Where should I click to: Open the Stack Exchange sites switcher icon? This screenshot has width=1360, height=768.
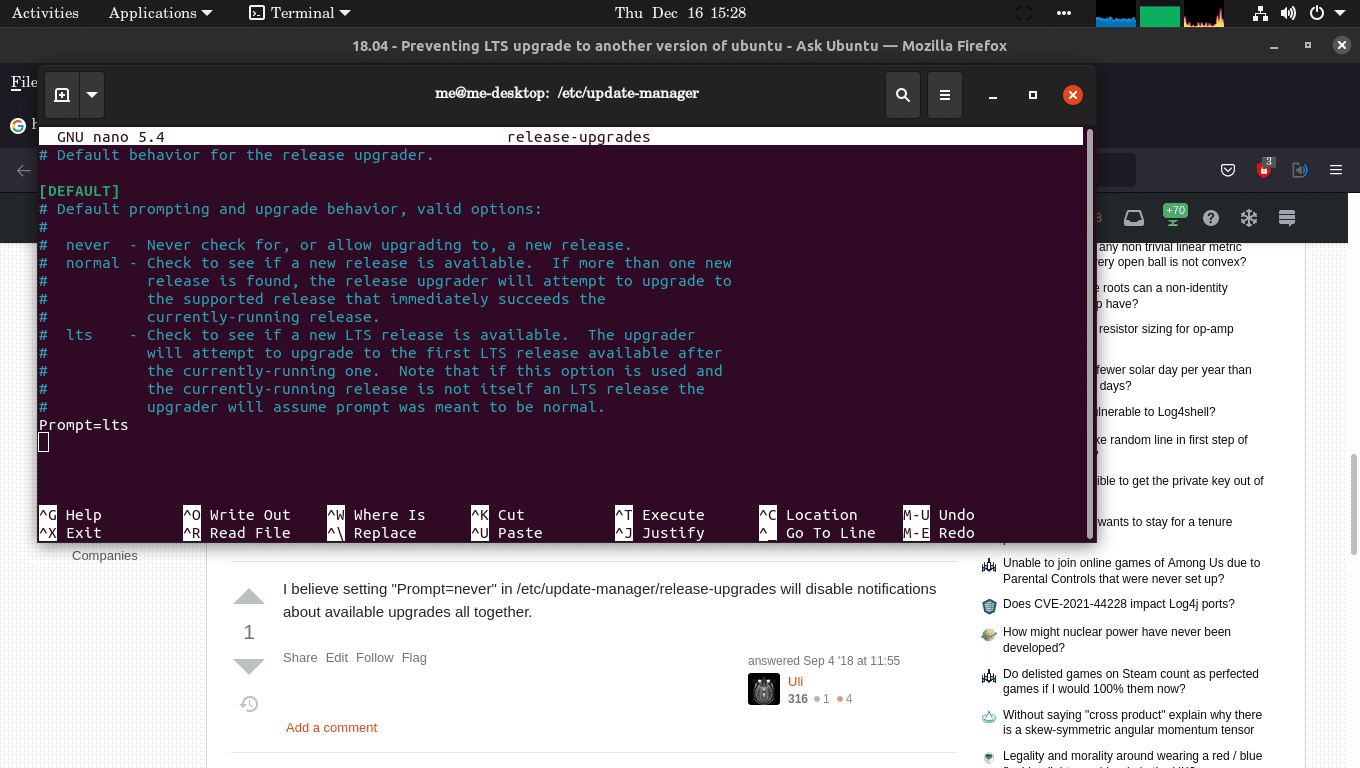(1287, 218)
